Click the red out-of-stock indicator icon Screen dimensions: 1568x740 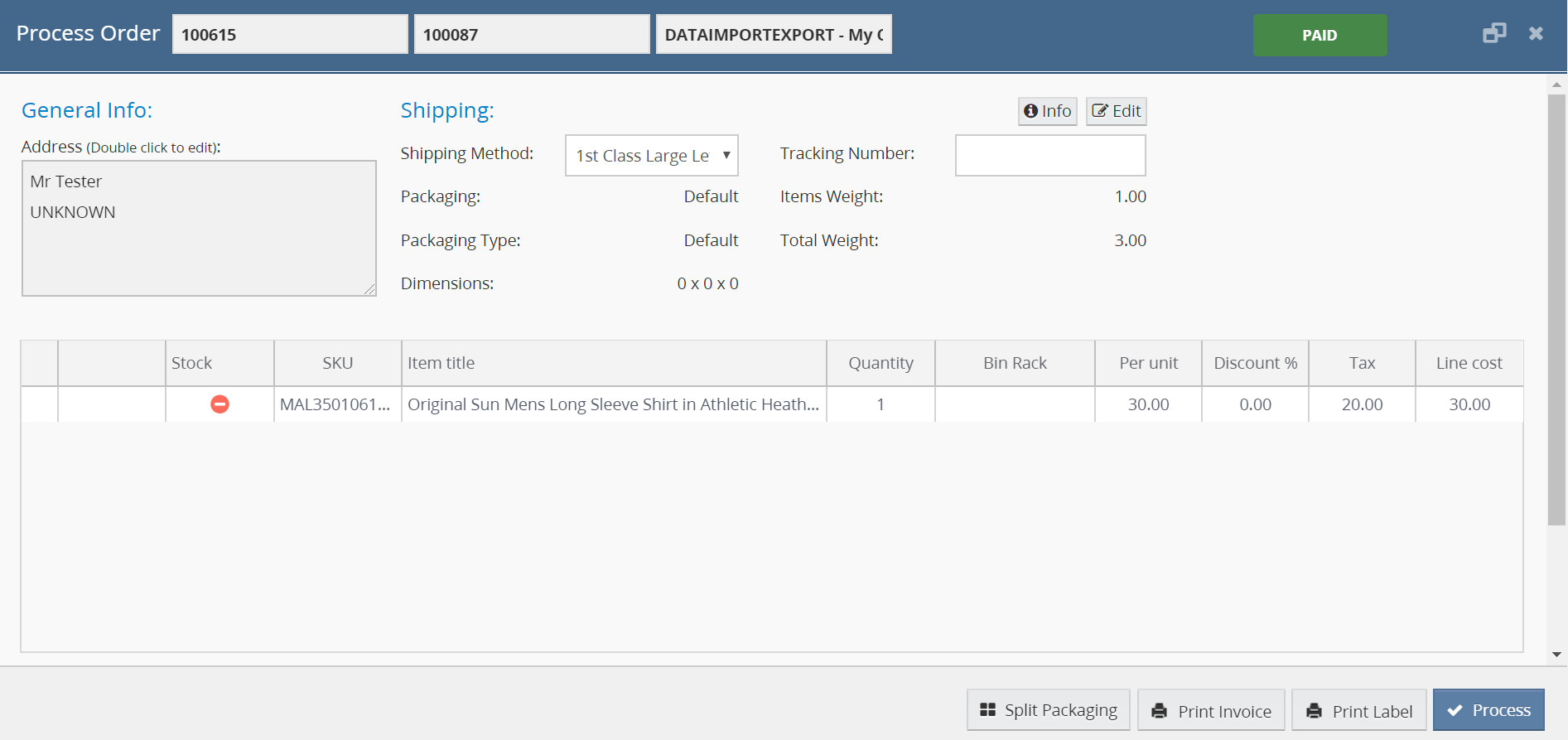pos(220,404)
